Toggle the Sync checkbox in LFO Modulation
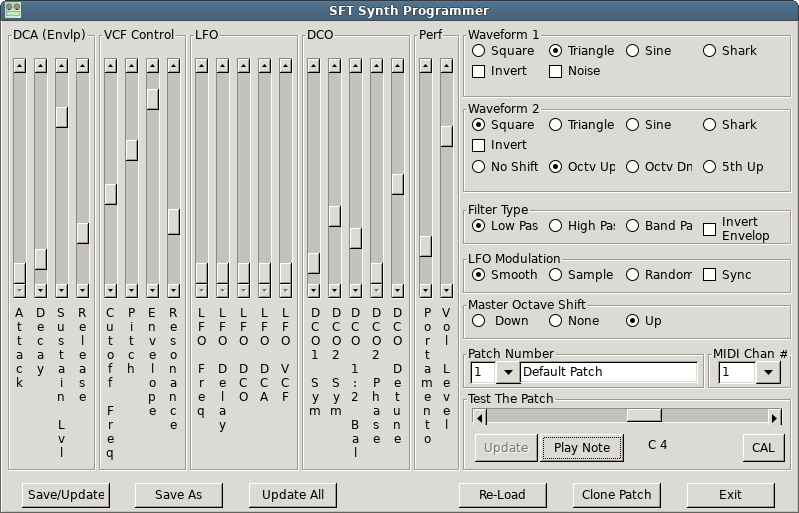This screenshot has width=799, height=513. tap(709, 275)
